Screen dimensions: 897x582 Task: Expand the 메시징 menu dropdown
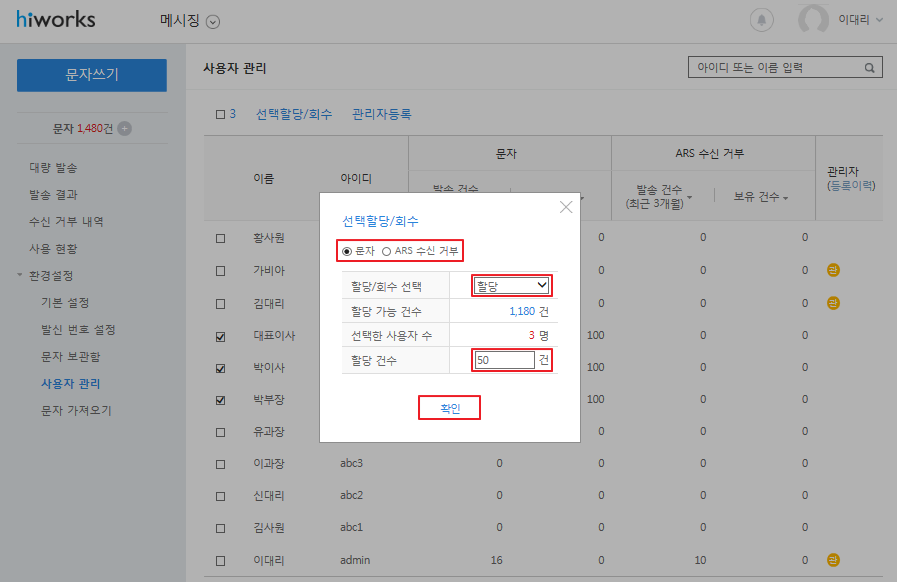212,22
